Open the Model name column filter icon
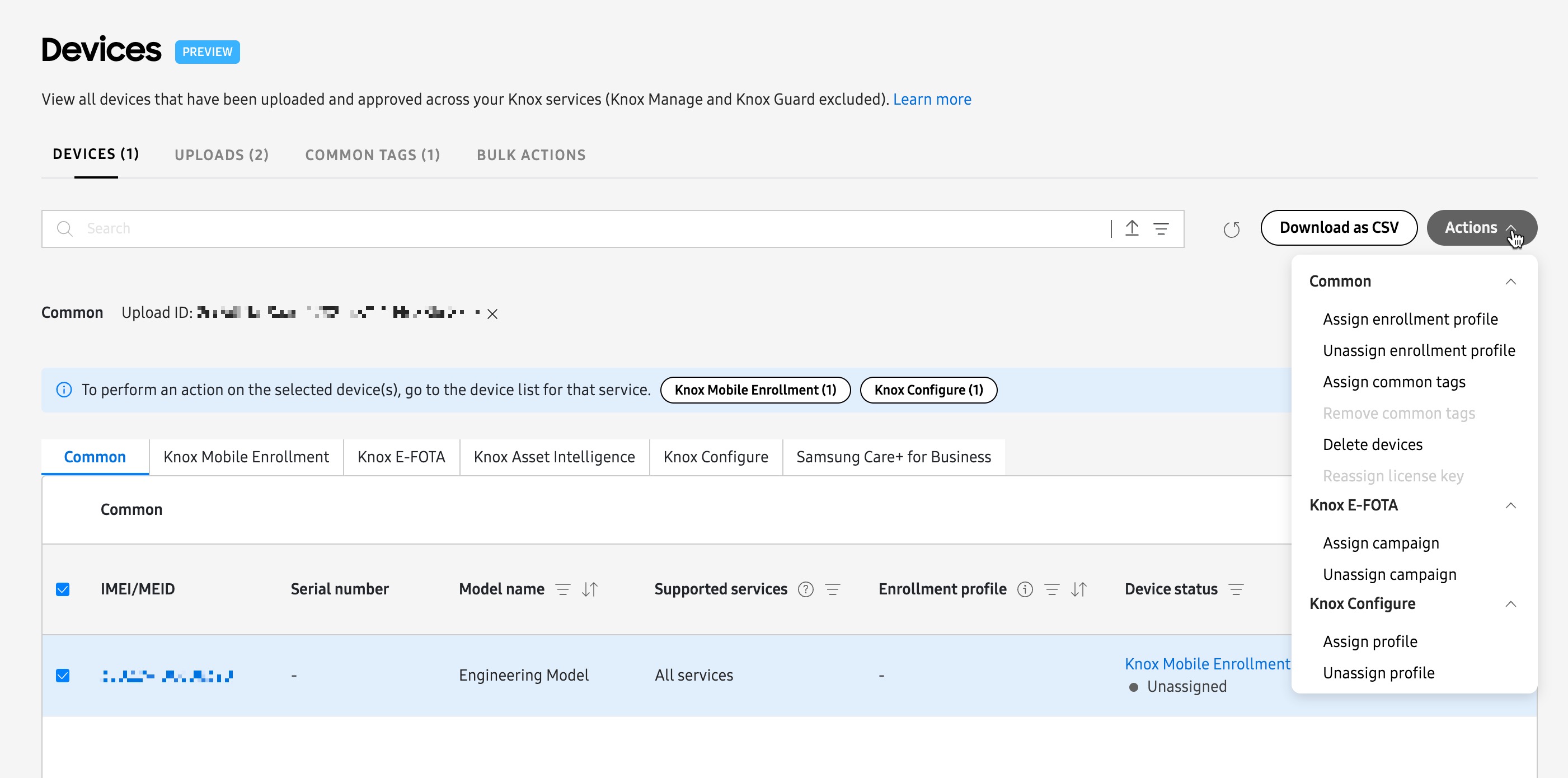Viewport: 1568px width, 778px height. click(564, 589)
